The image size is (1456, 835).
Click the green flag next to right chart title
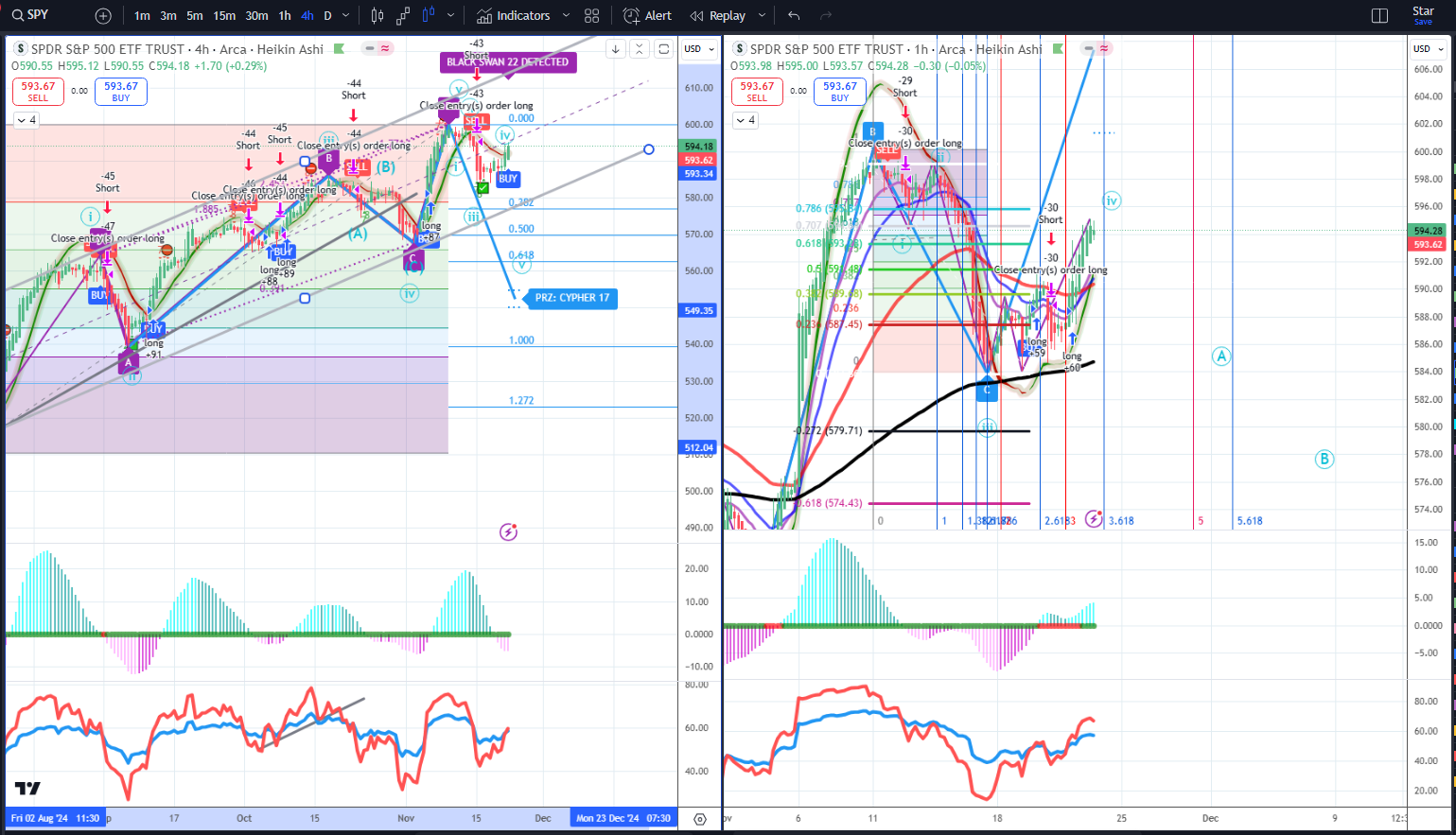1058,49
